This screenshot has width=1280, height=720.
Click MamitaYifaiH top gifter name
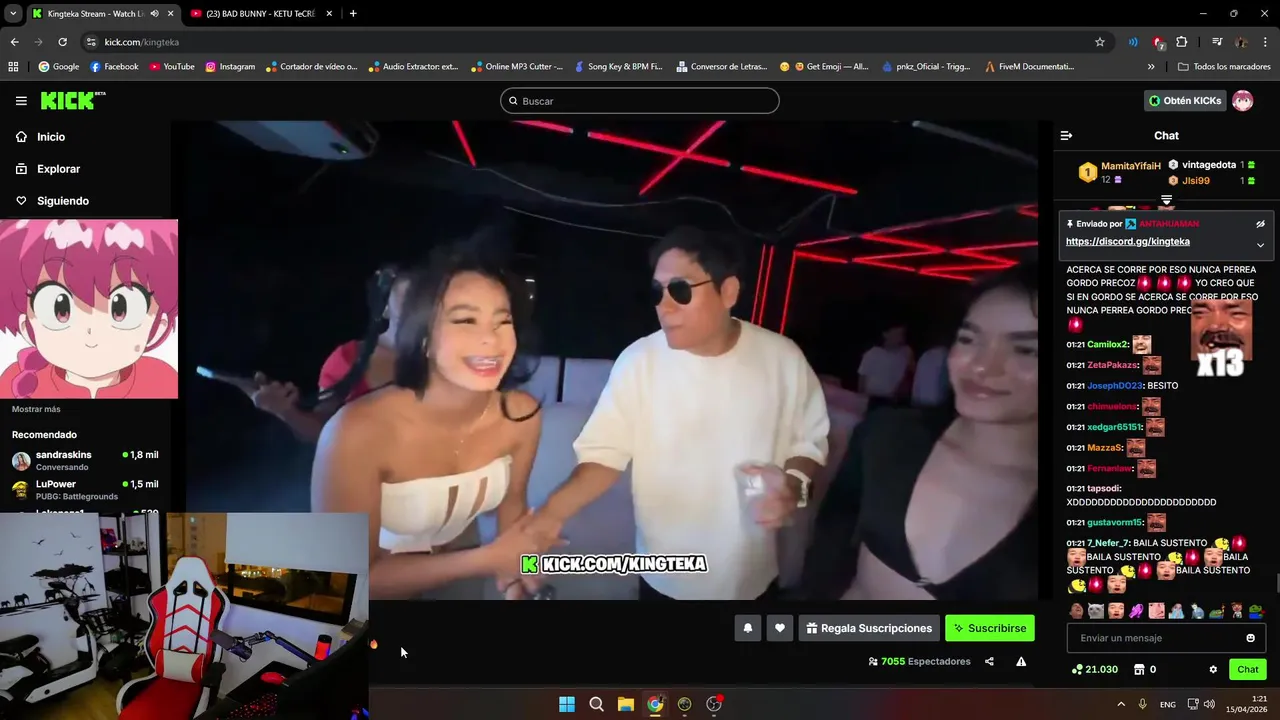click(x=1131, y=166)
